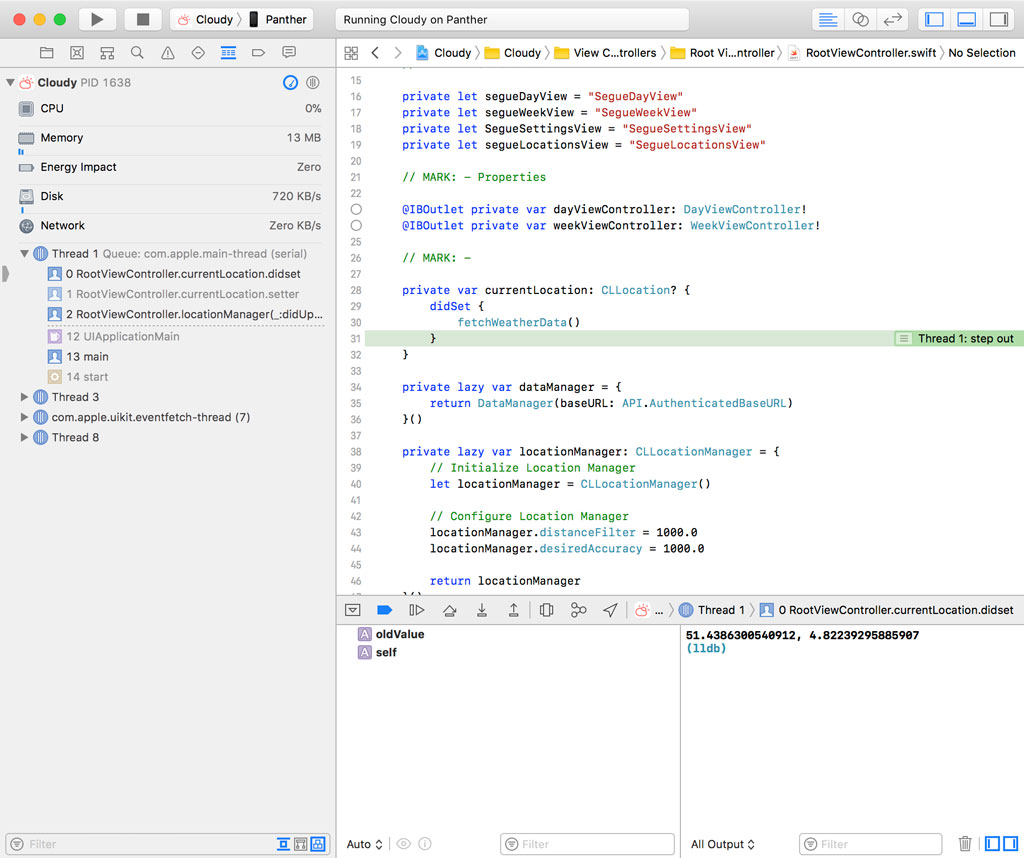Expand Thread 3 in the debug navigator
Screen dimensions: 1024x858
click(x=25, y=397)
